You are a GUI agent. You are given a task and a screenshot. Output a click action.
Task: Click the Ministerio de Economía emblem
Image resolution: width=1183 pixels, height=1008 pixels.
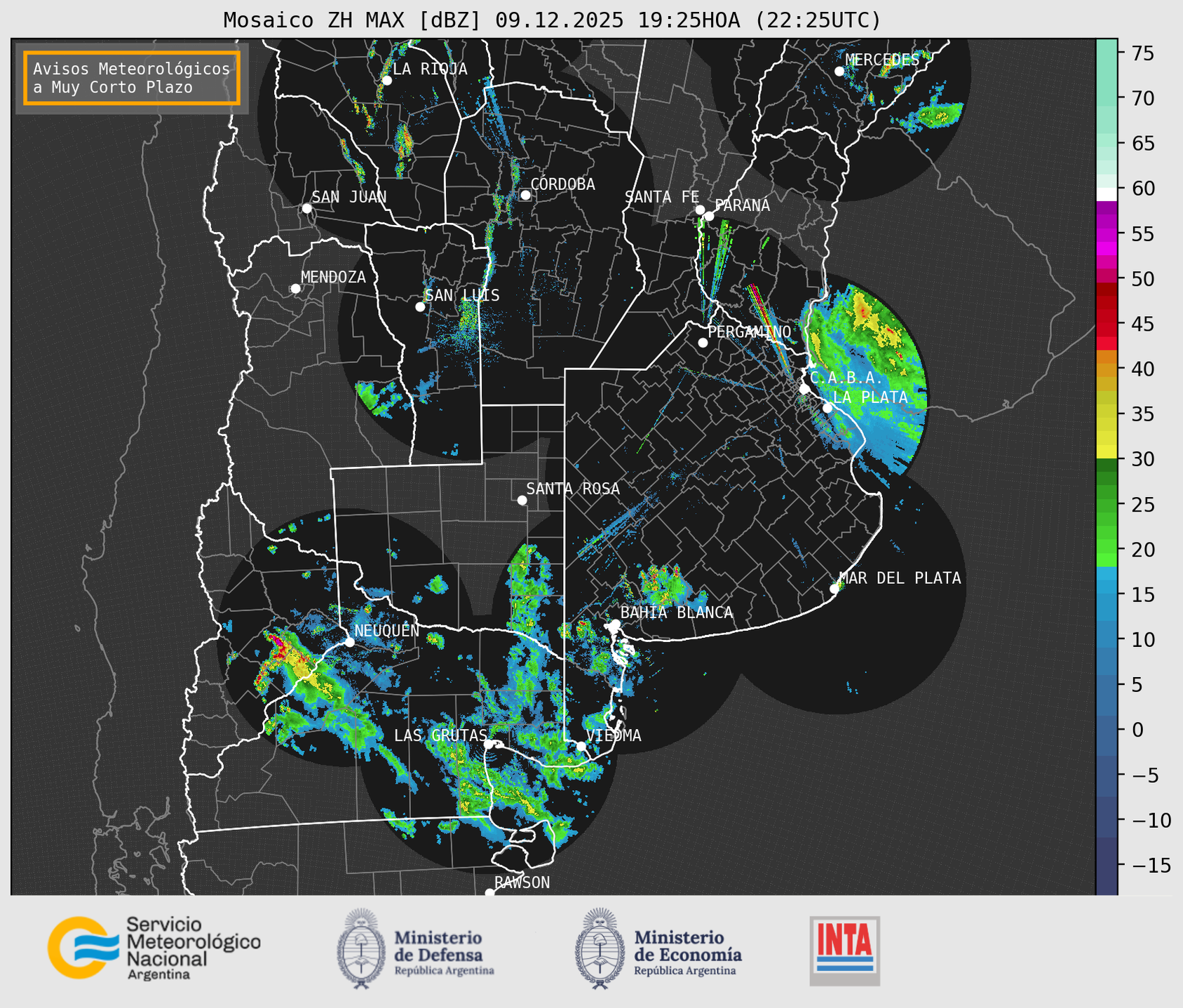coord(600,948)
